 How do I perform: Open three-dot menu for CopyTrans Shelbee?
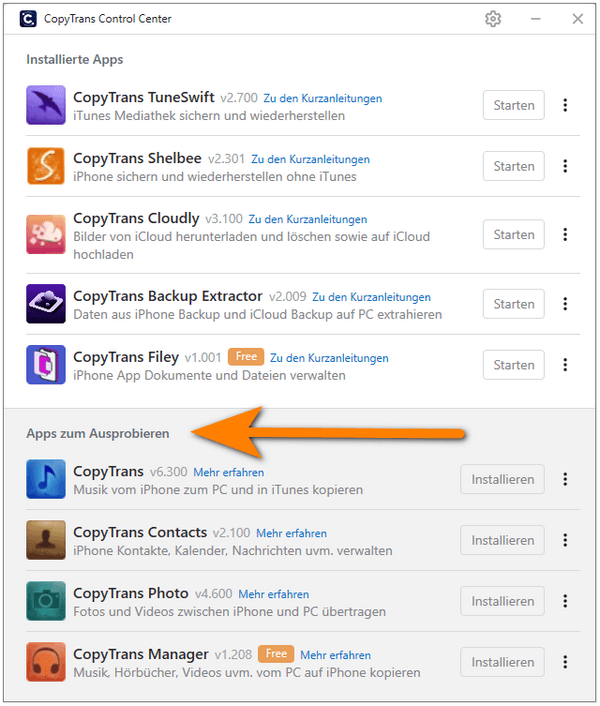[x=565, y=166]
